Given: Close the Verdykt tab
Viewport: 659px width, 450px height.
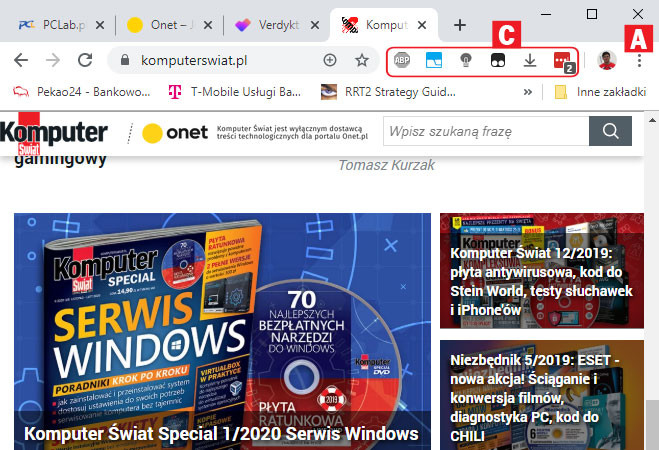Looking at the screenshot, I should (315, 25).
